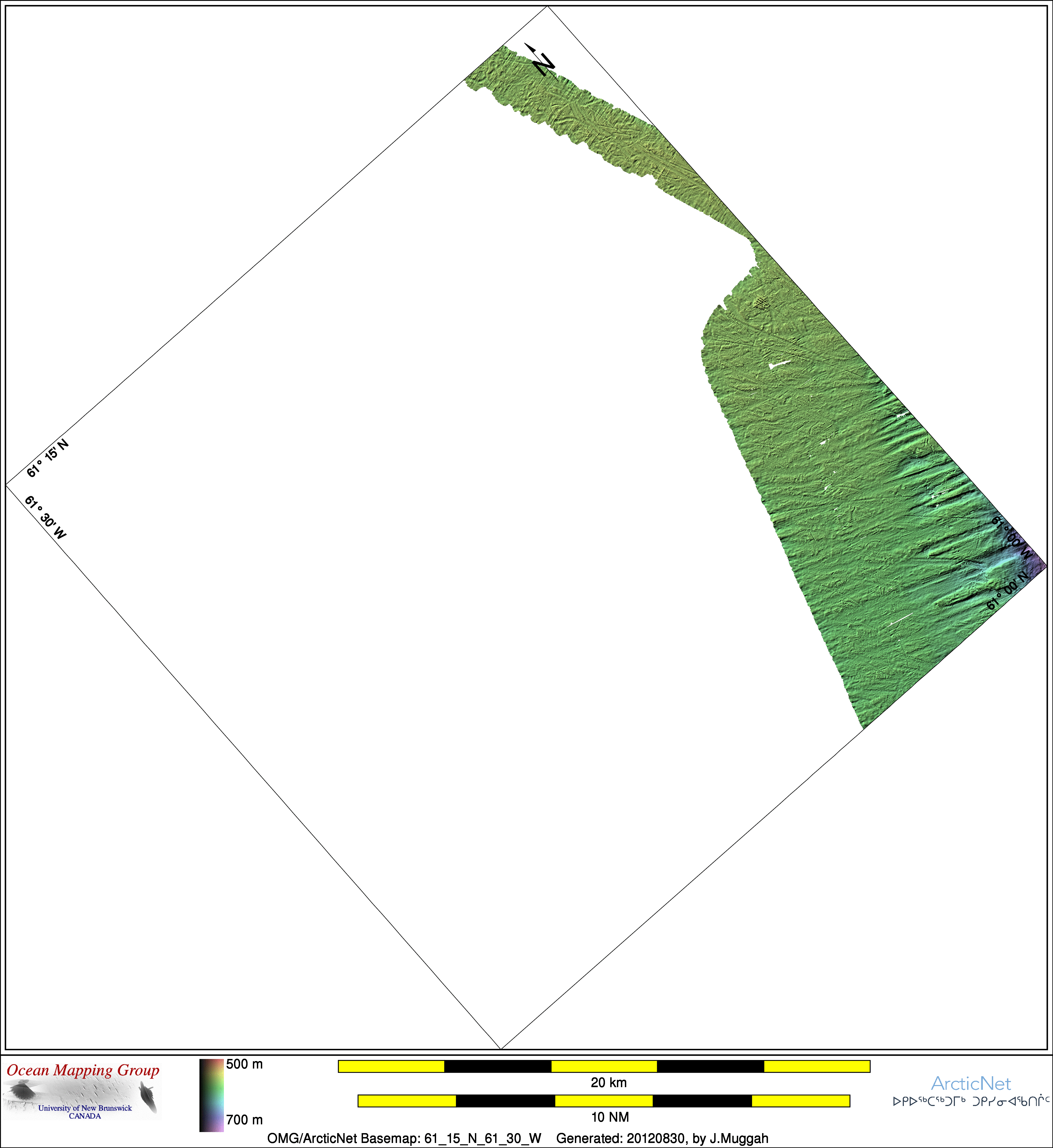Click the 61° 15' N latitude label

pos(48,459)
